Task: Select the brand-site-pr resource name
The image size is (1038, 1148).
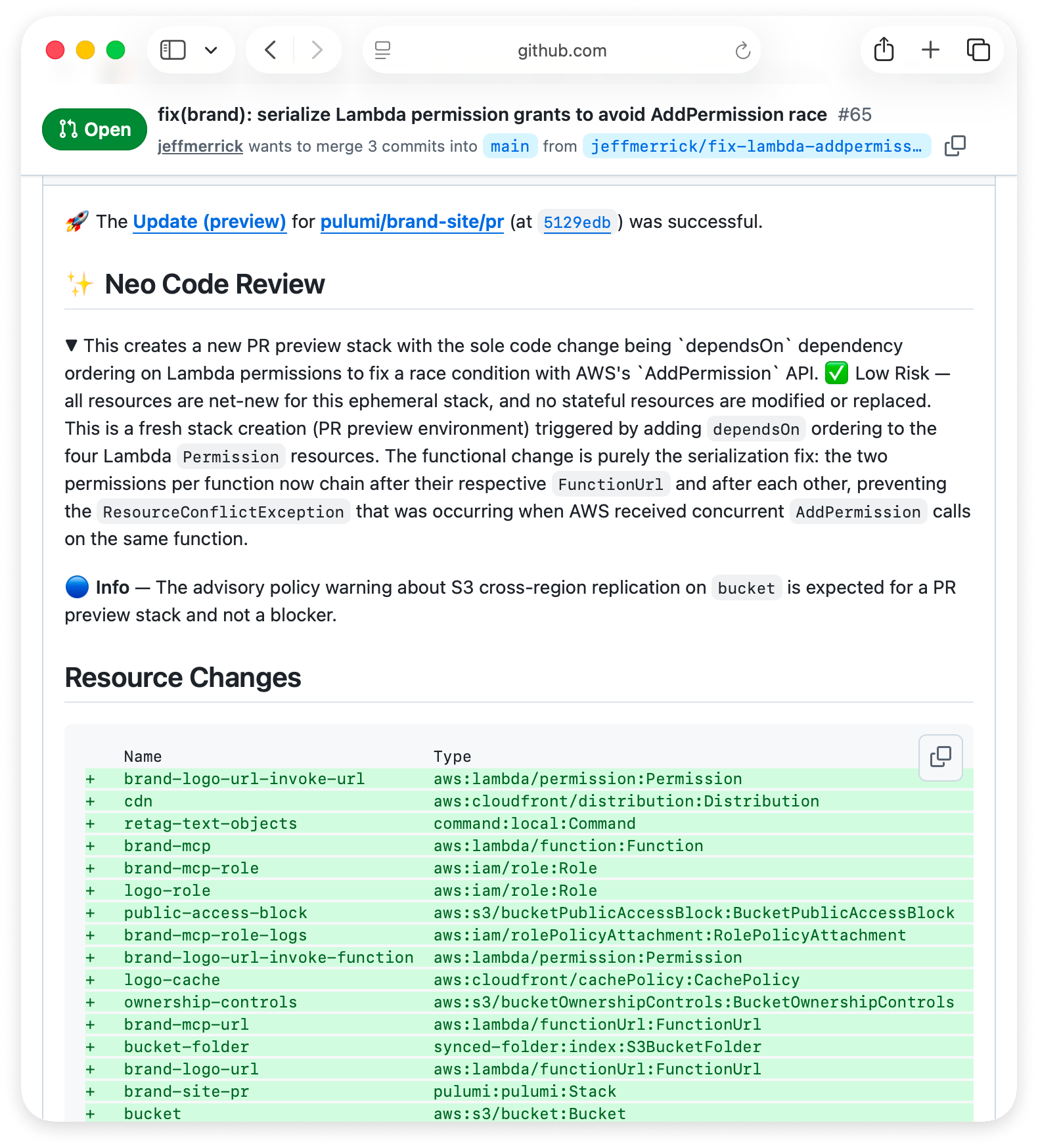Action: coord(187,1092)
